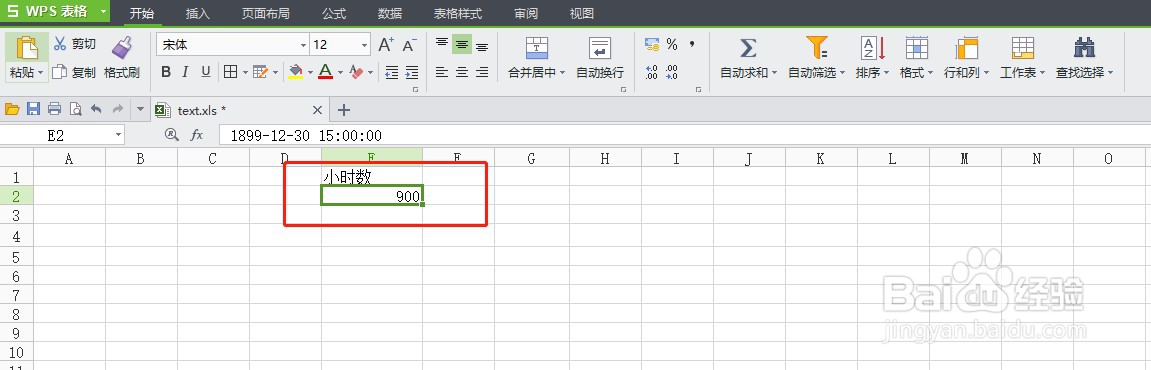Decrease indent icon
The width and height of the screenshot is (1151, 370).
[392, 72]
